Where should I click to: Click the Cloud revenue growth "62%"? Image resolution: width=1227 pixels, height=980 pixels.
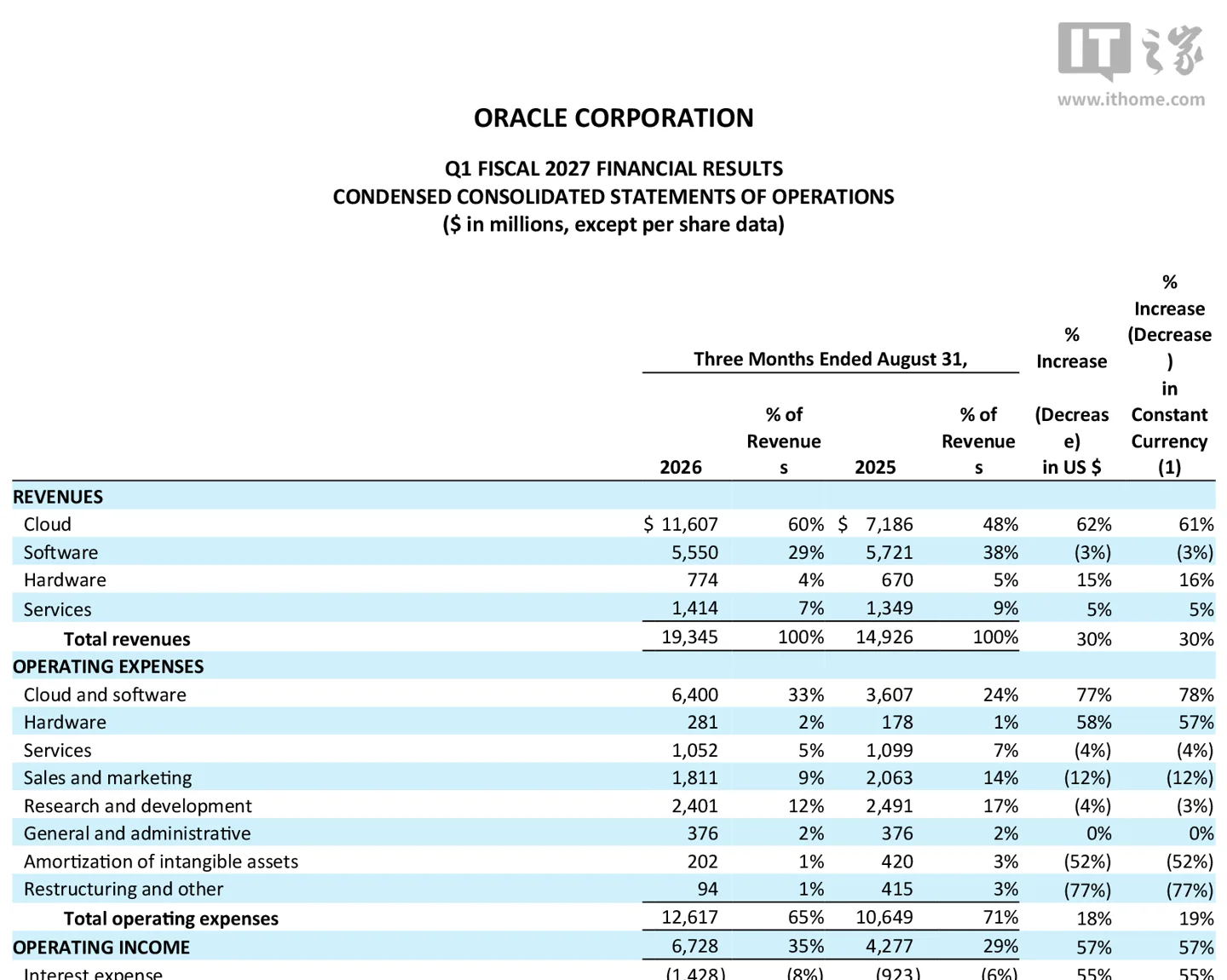[1093, 524]
